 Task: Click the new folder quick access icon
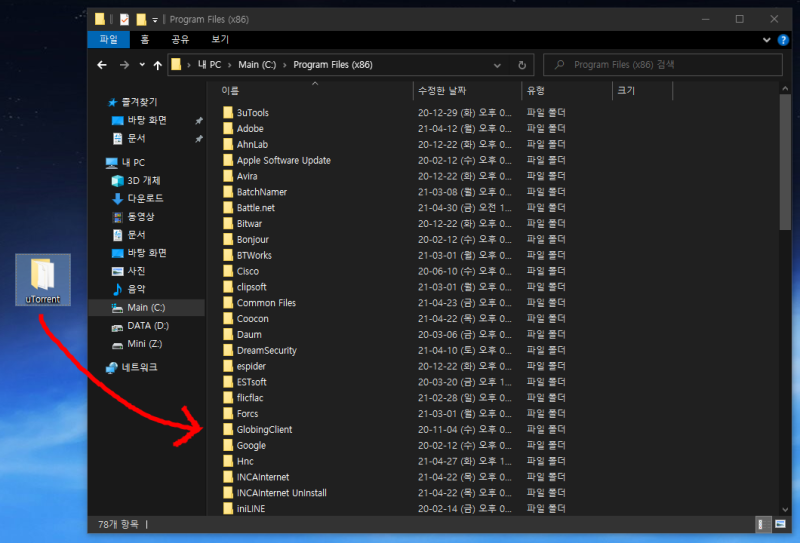(141, 19)
